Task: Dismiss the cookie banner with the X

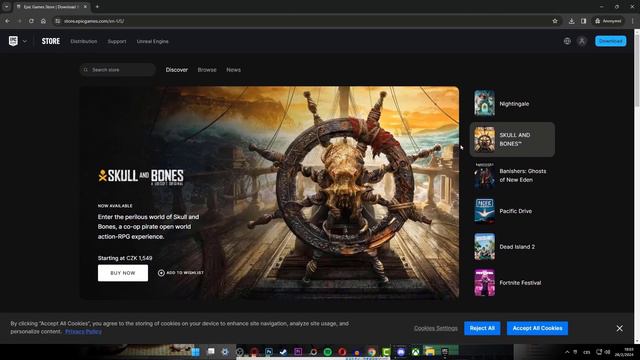Action: pyautogui.click(x=620, y=328)
